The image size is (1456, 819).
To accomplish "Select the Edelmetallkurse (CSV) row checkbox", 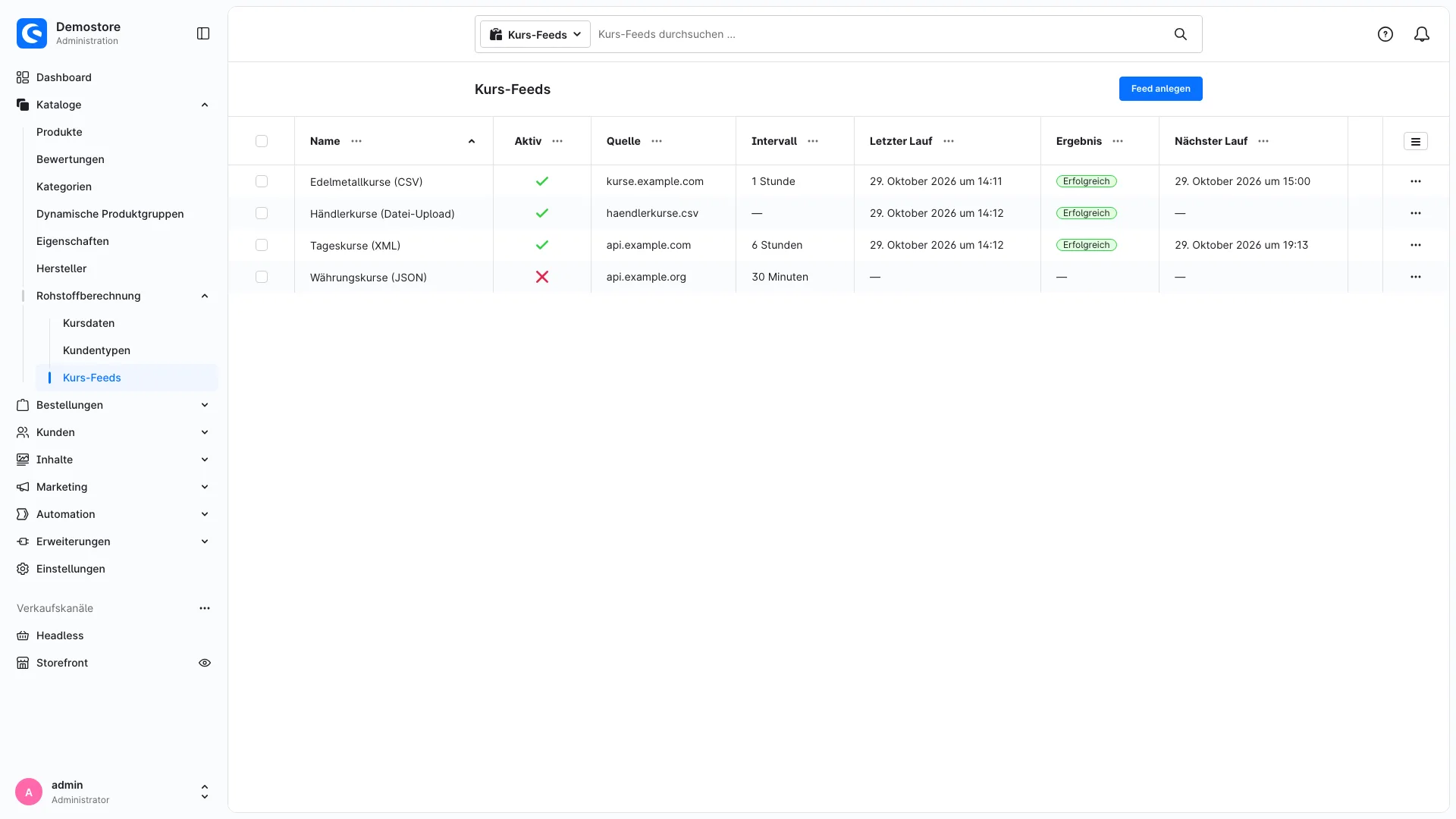I will coord(262,181).
